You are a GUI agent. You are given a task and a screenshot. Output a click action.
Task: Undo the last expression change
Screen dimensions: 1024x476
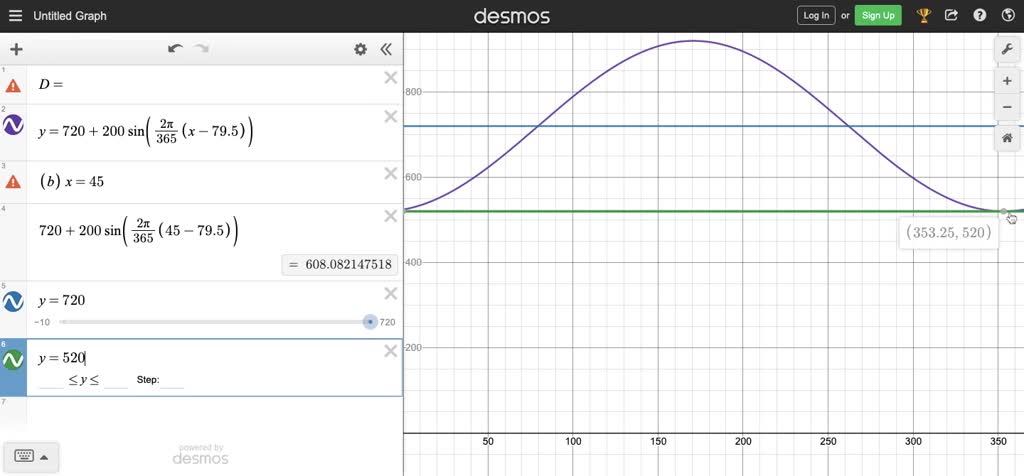click(x=176, y=49)
